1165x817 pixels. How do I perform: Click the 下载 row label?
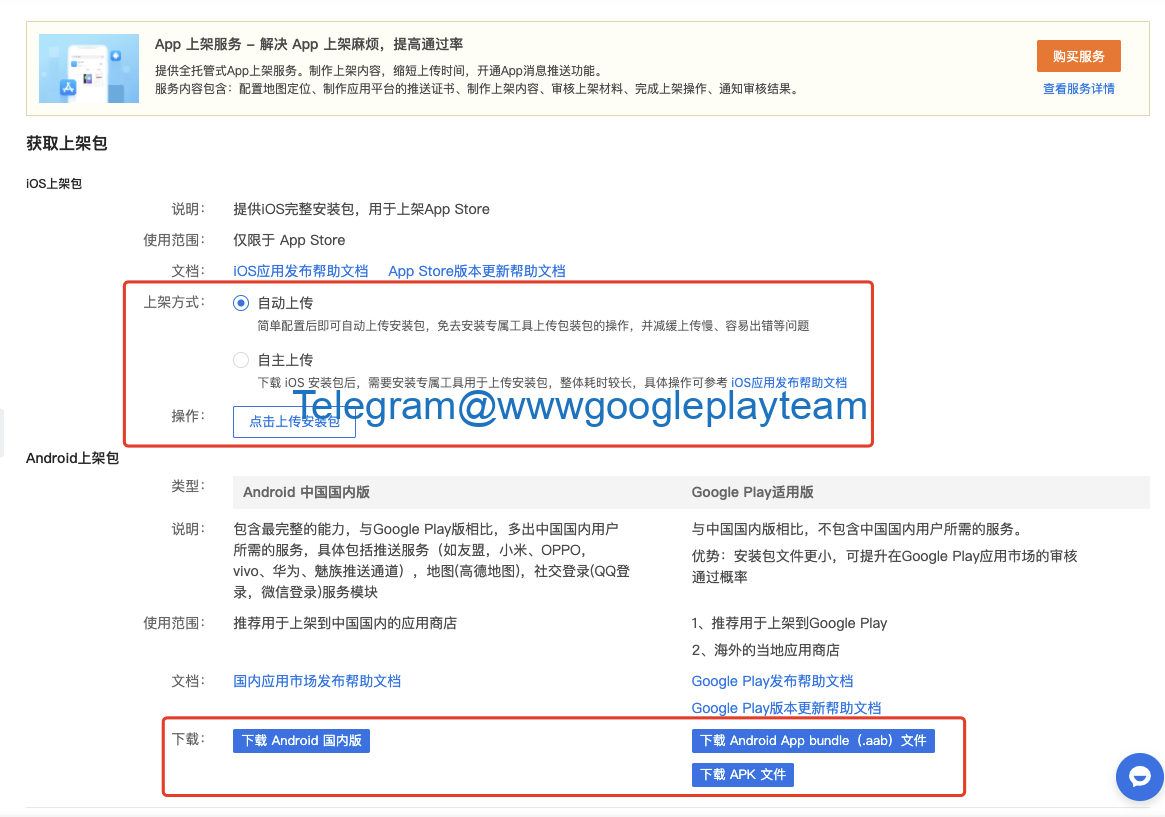point(188,739)
